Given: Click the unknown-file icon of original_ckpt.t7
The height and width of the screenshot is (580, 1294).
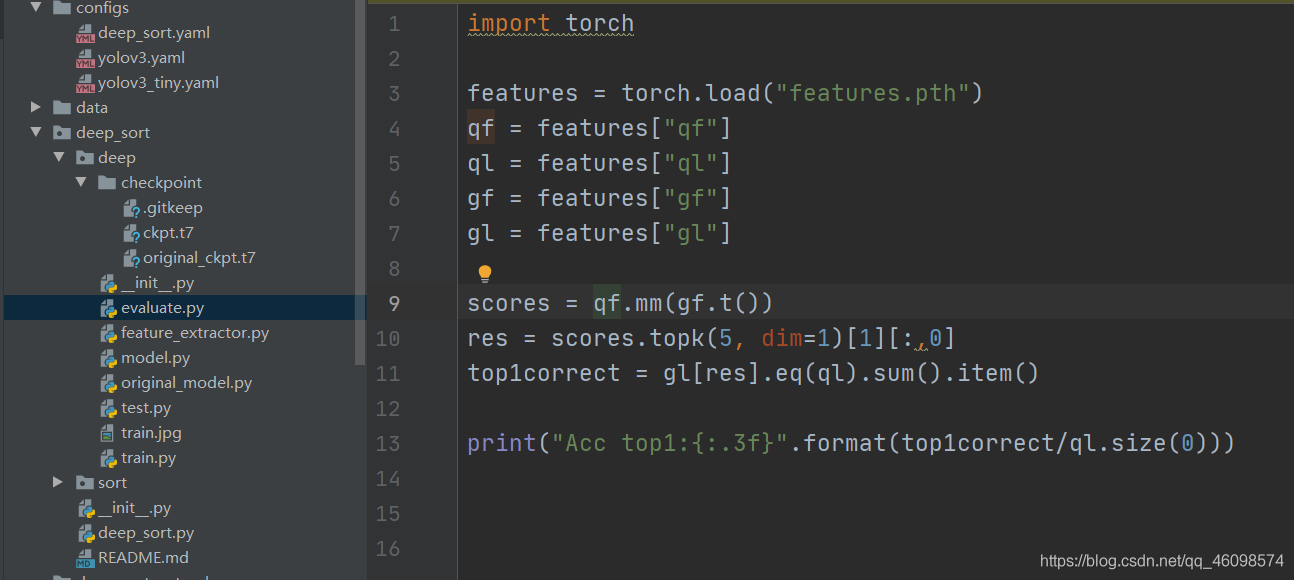Looking at the screenshot, I should coord(131,258).
